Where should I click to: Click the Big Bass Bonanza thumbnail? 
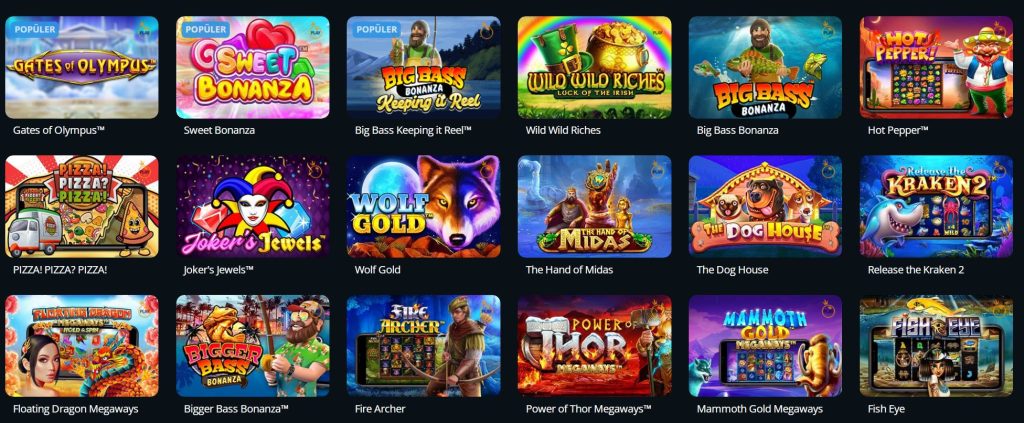[x=765, y=67]
